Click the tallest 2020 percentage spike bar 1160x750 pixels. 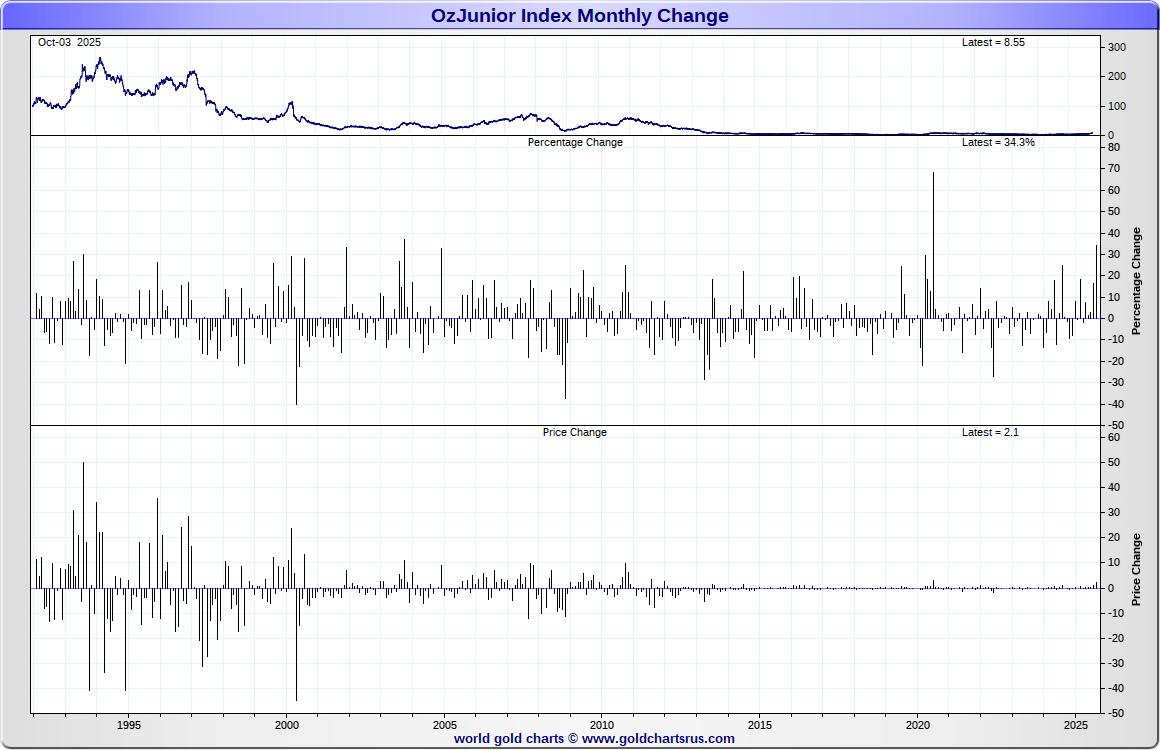(933, 245)
